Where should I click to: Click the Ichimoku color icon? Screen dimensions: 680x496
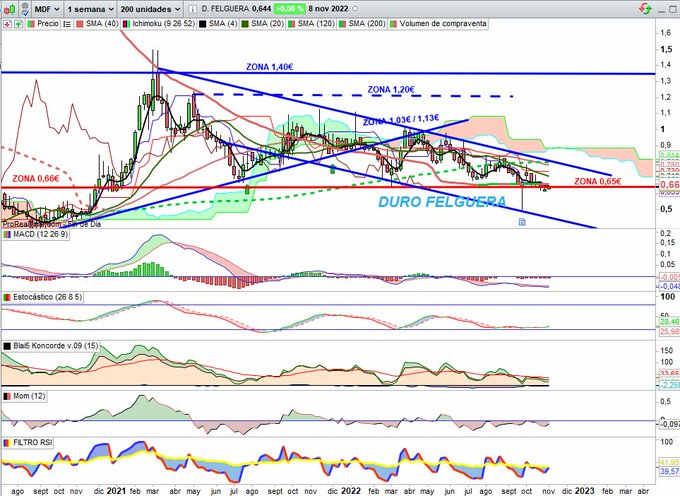coord(126,24)
